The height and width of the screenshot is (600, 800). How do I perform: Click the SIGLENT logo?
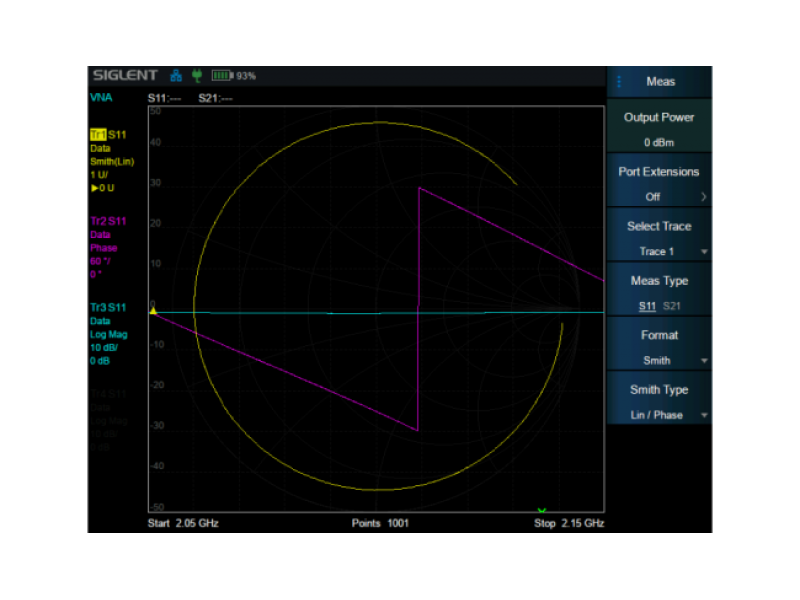125,76
